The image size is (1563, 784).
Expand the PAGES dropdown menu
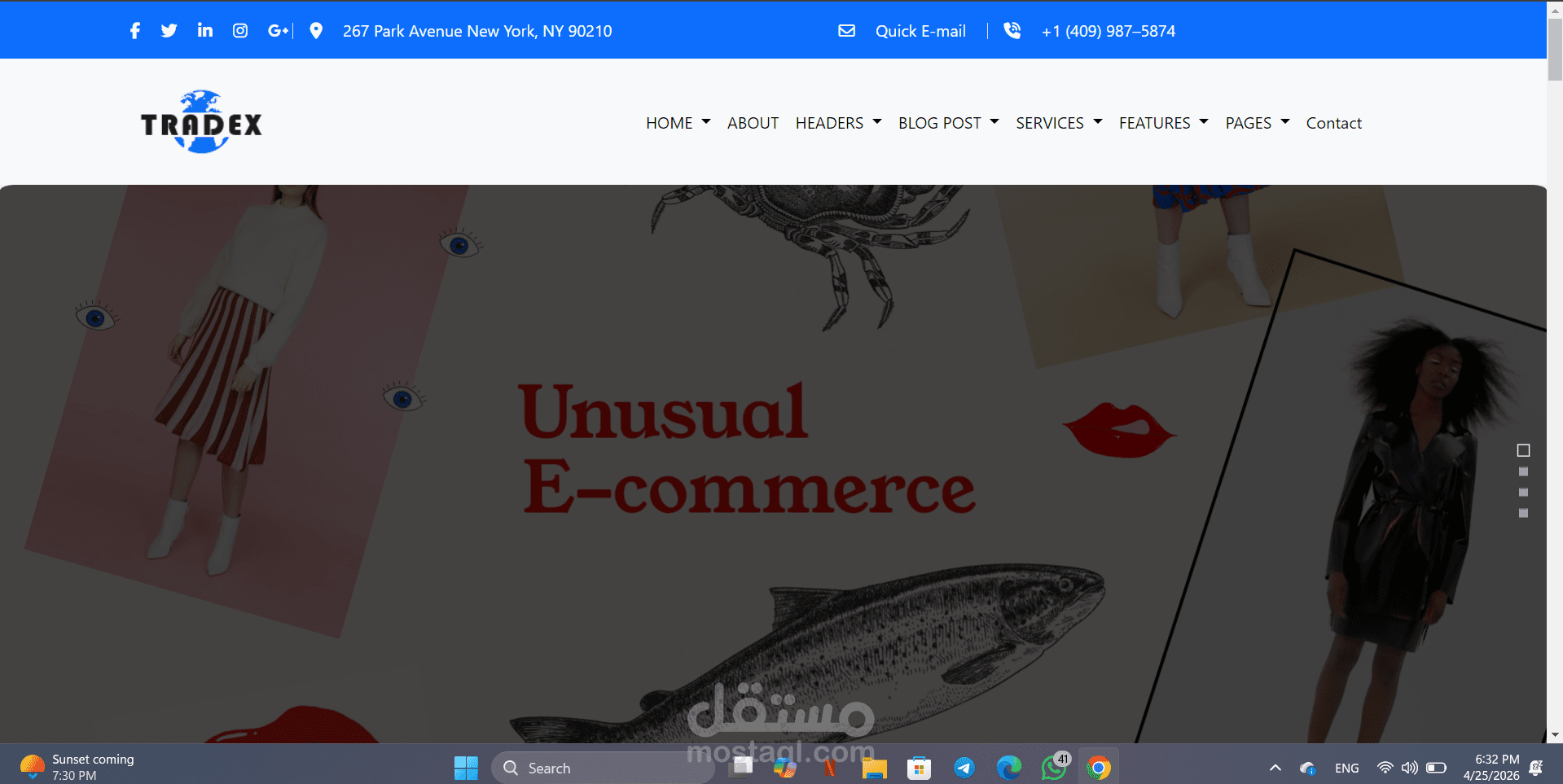1258,123
